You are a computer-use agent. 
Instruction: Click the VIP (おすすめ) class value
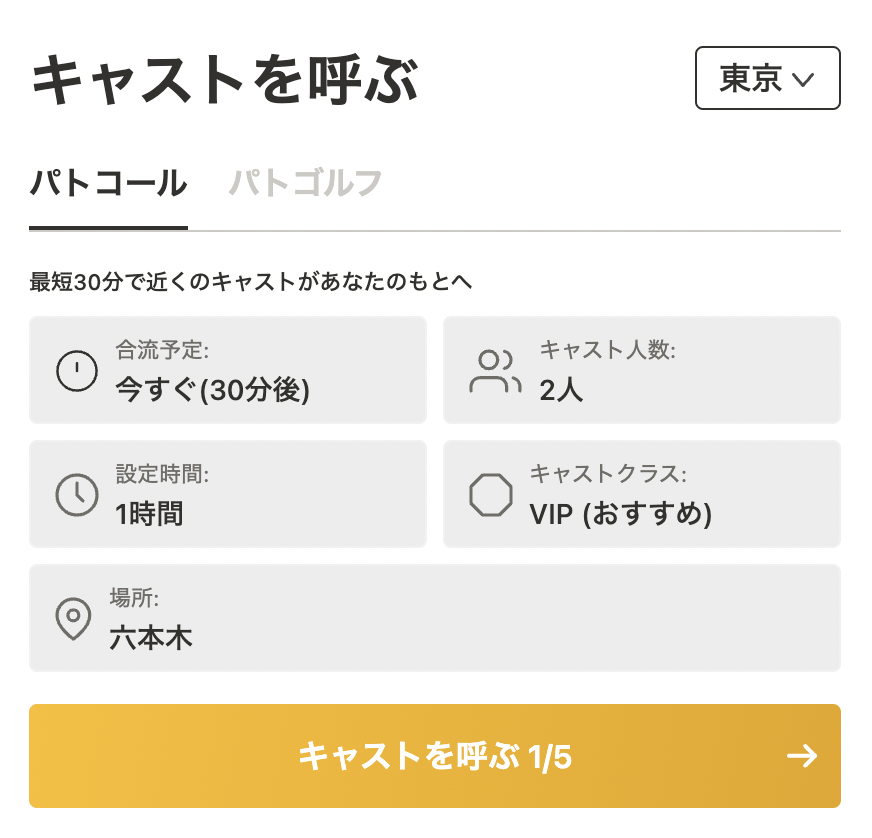point(620,514)
